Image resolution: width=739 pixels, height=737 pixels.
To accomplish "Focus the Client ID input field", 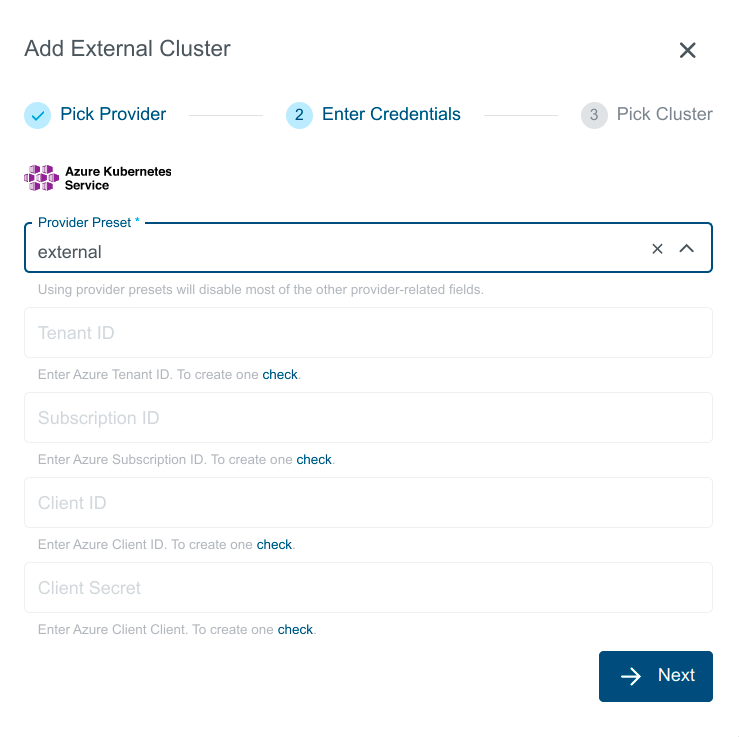I will pos(368,503).
